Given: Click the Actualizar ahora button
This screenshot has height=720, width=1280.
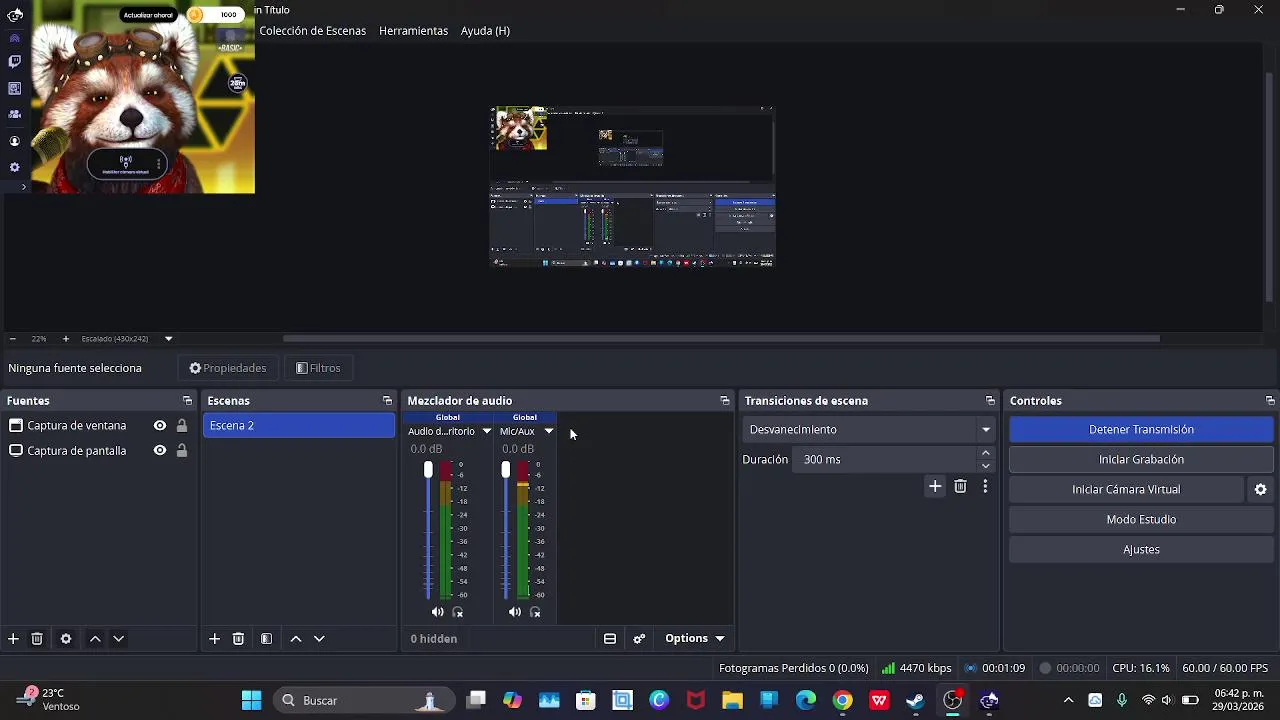Looking at the screenshot, I should pyautogui.click(x=148, y=15).
